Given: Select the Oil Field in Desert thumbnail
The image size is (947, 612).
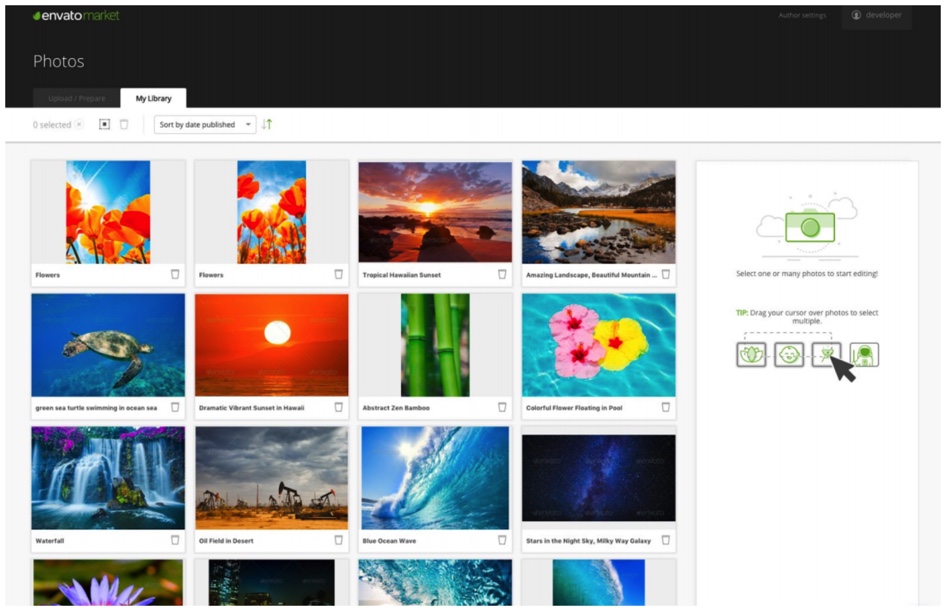Looking at the screenshot, I should point(272,478).
